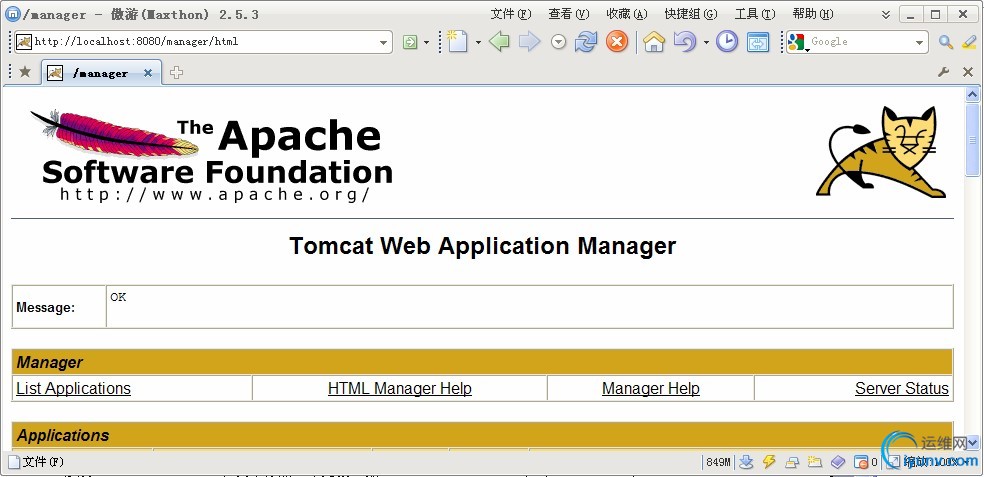Click the Tomcat Web Application Manager heading

tap(483, 245)
